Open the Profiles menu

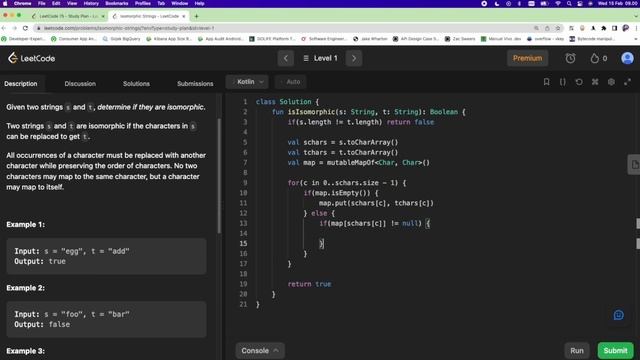click(143, 3)
